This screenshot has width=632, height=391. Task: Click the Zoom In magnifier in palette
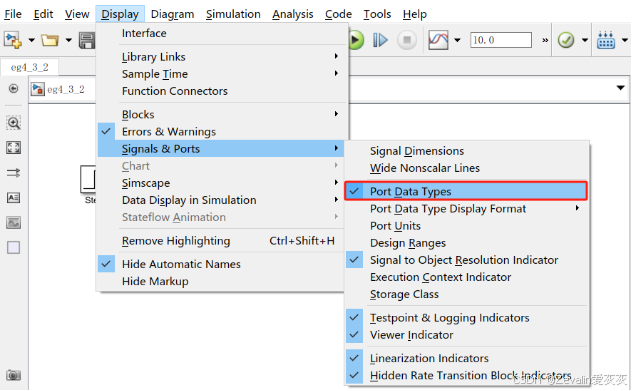tap(13, 123)
